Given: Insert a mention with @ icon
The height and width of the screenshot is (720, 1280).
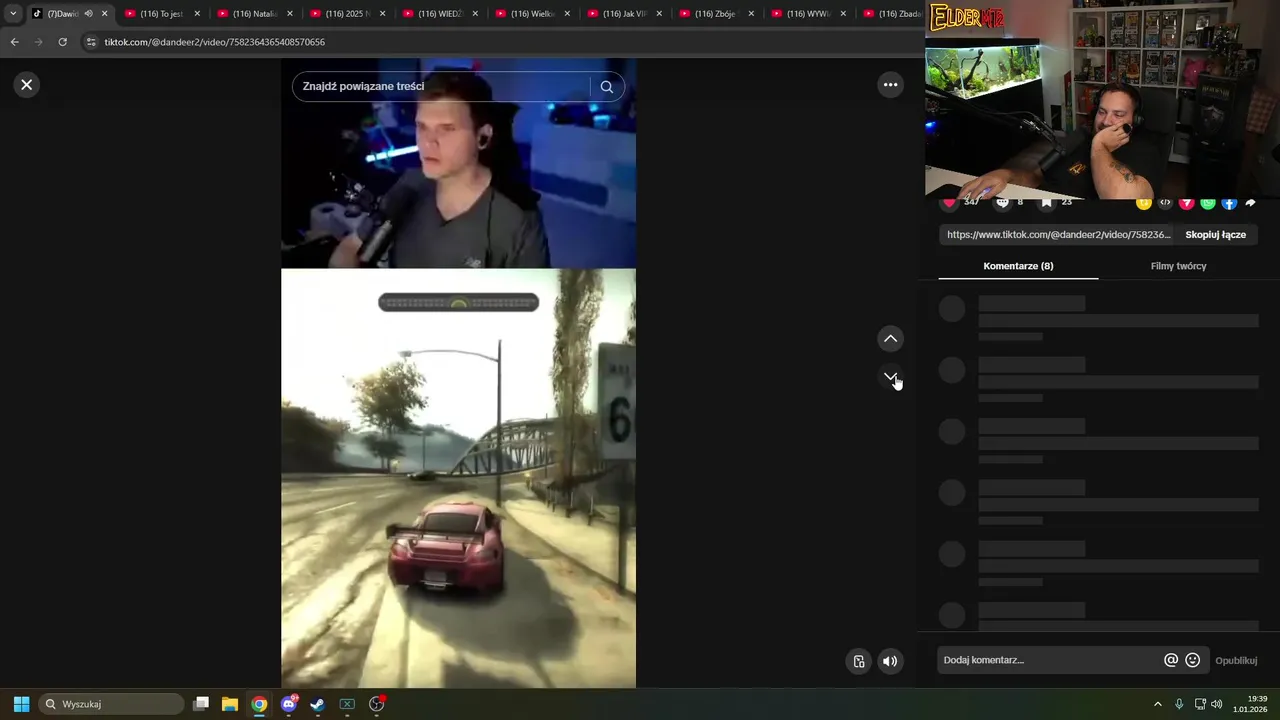Looking at the screenshot, I should 1171,660.
